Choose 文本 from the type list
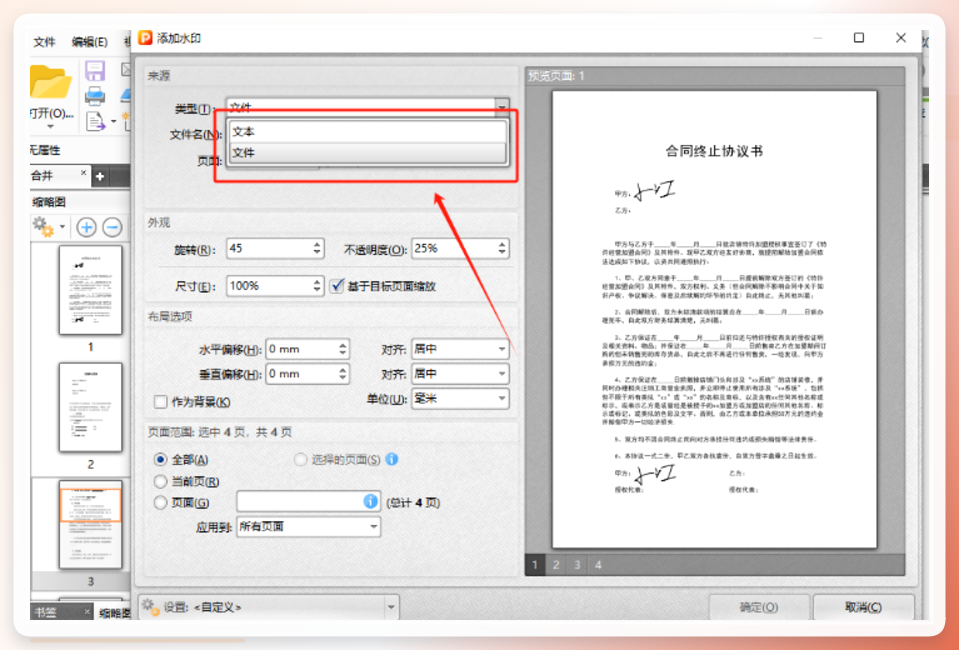 coord(368,131)
